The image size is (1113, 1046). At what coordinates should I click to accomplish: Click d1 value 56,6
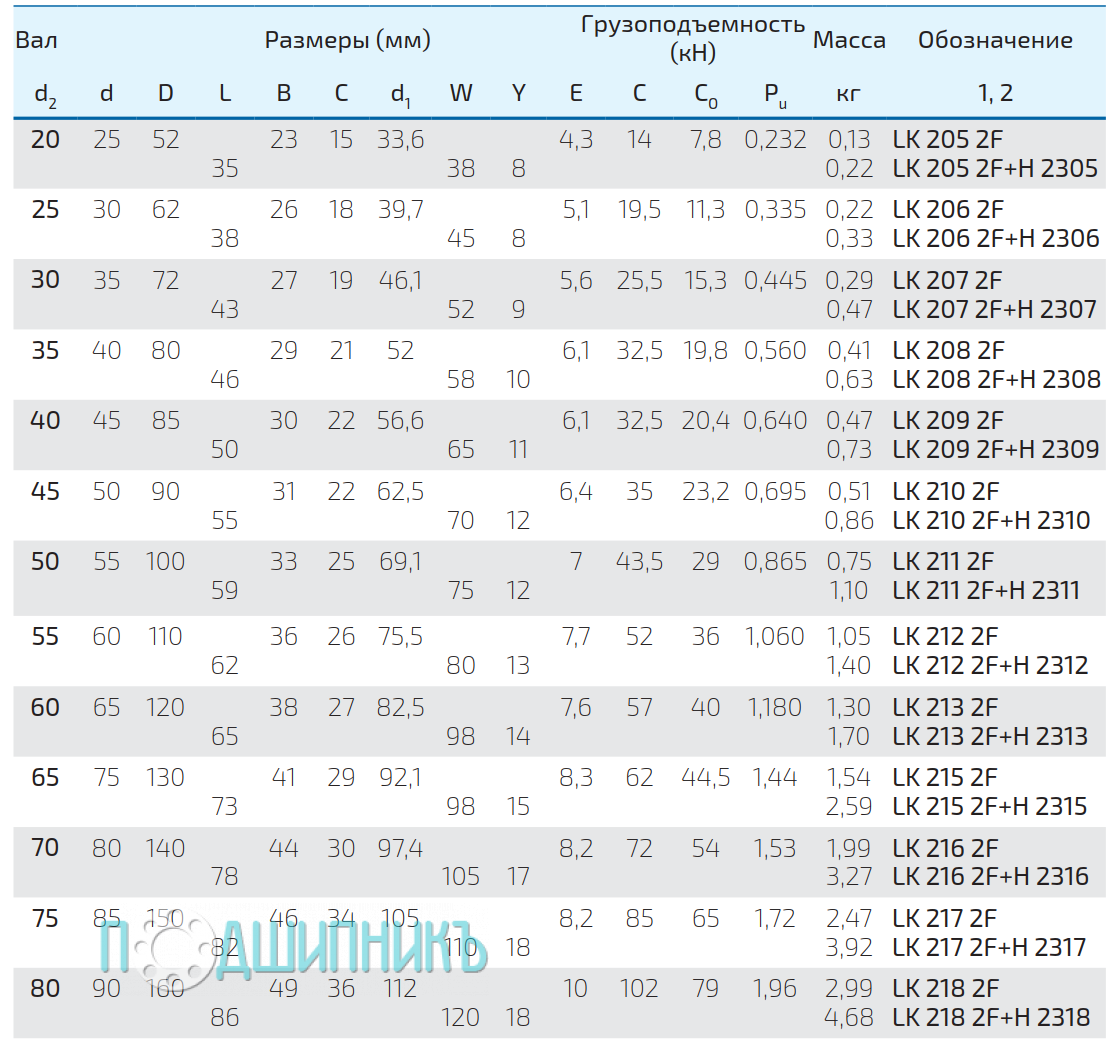tap(400, 421)
